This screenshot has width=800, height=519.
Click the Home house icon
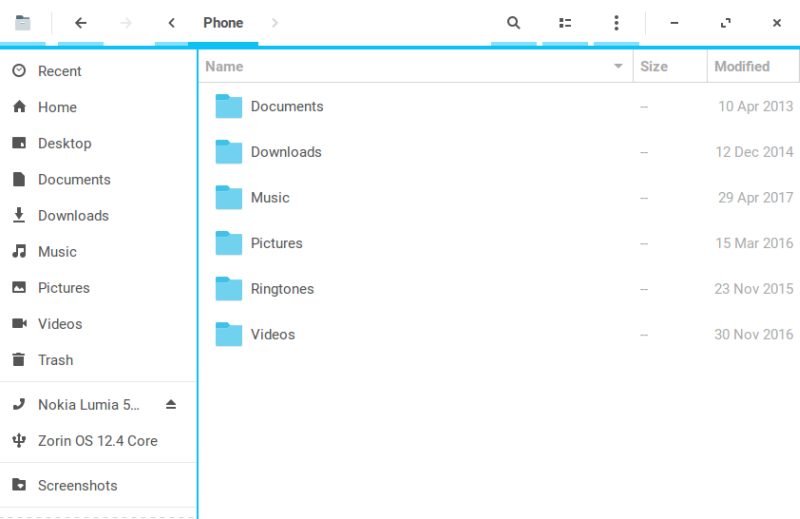[x=19, y=106]
